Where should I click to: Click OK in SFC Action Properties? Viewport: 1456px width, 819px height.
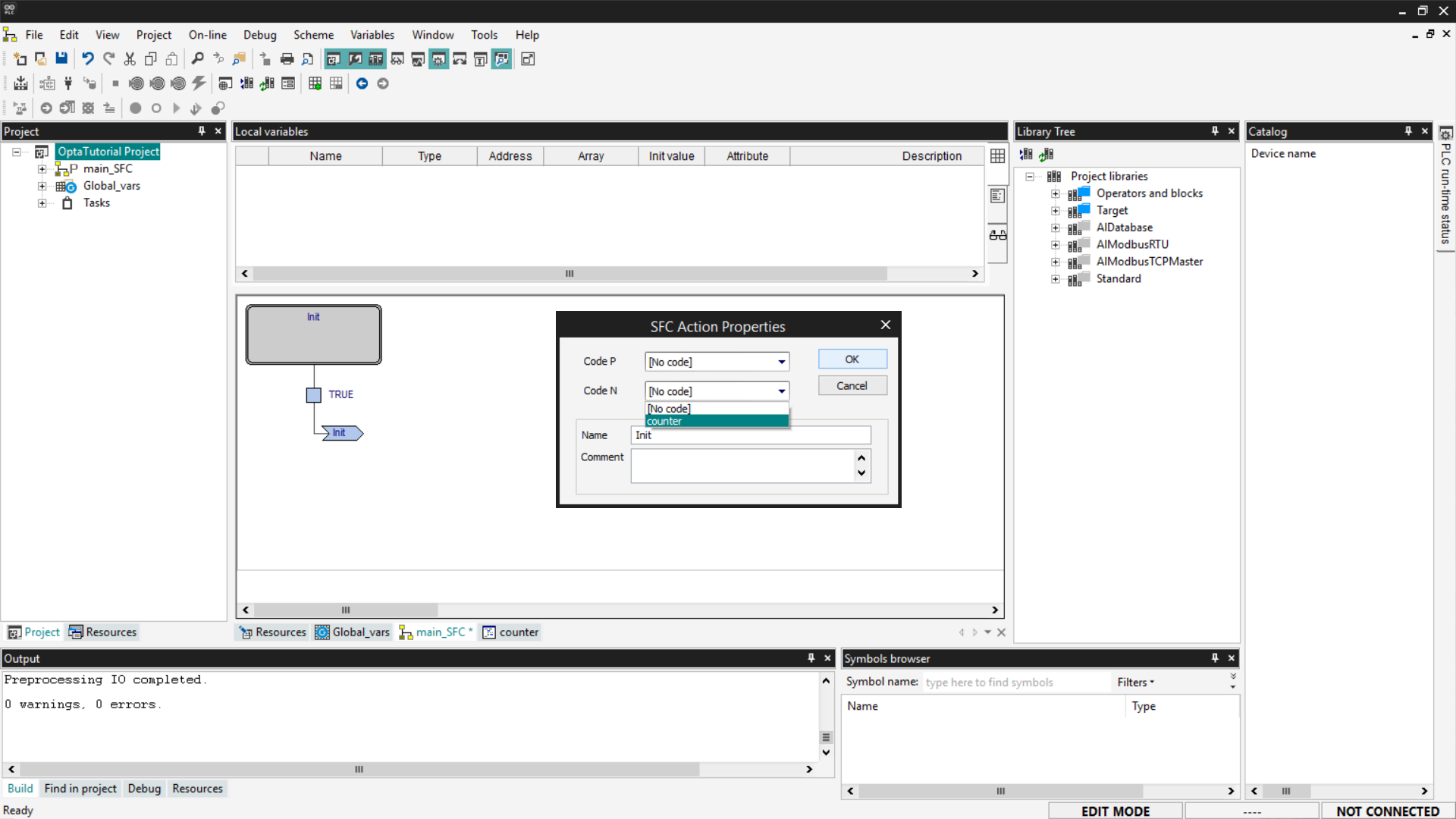(x=852, y=359)
